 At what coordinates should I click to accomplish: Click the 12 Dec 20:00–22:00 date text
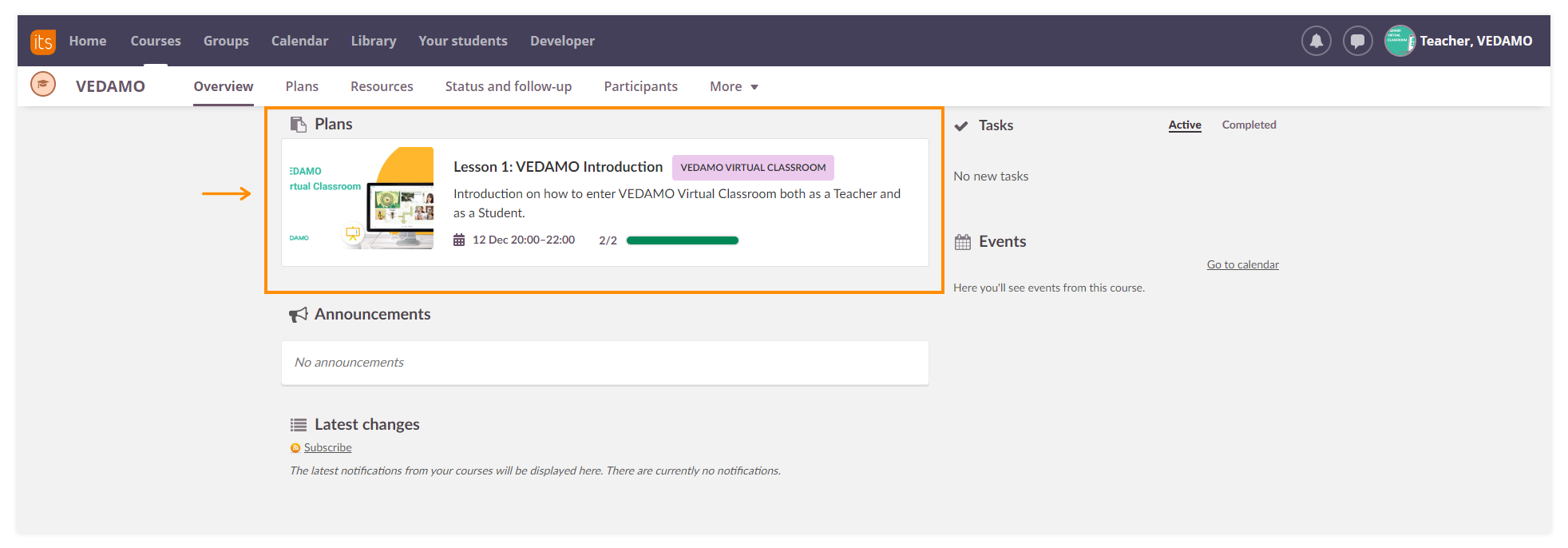click(524, 240)
